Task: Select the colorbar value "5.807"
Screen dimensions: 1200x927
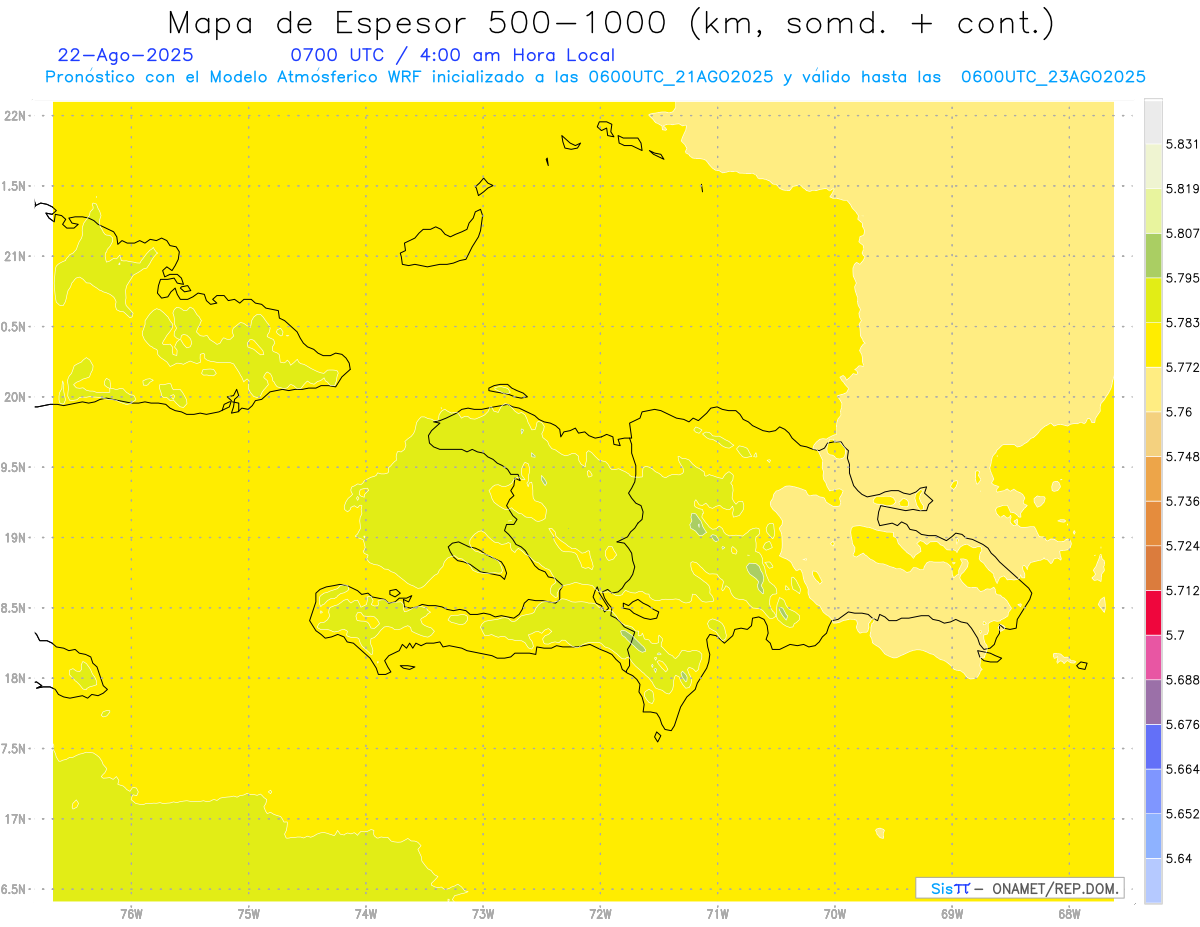Action: pyautogui.click(x=1182, y=233)
